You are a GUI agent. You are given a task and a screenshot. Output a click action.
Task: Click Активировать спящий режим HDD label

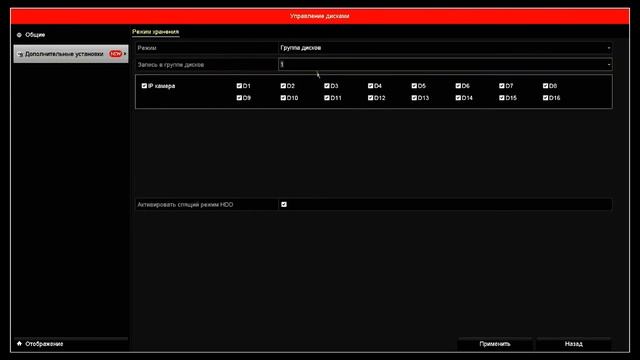(185, 205)
